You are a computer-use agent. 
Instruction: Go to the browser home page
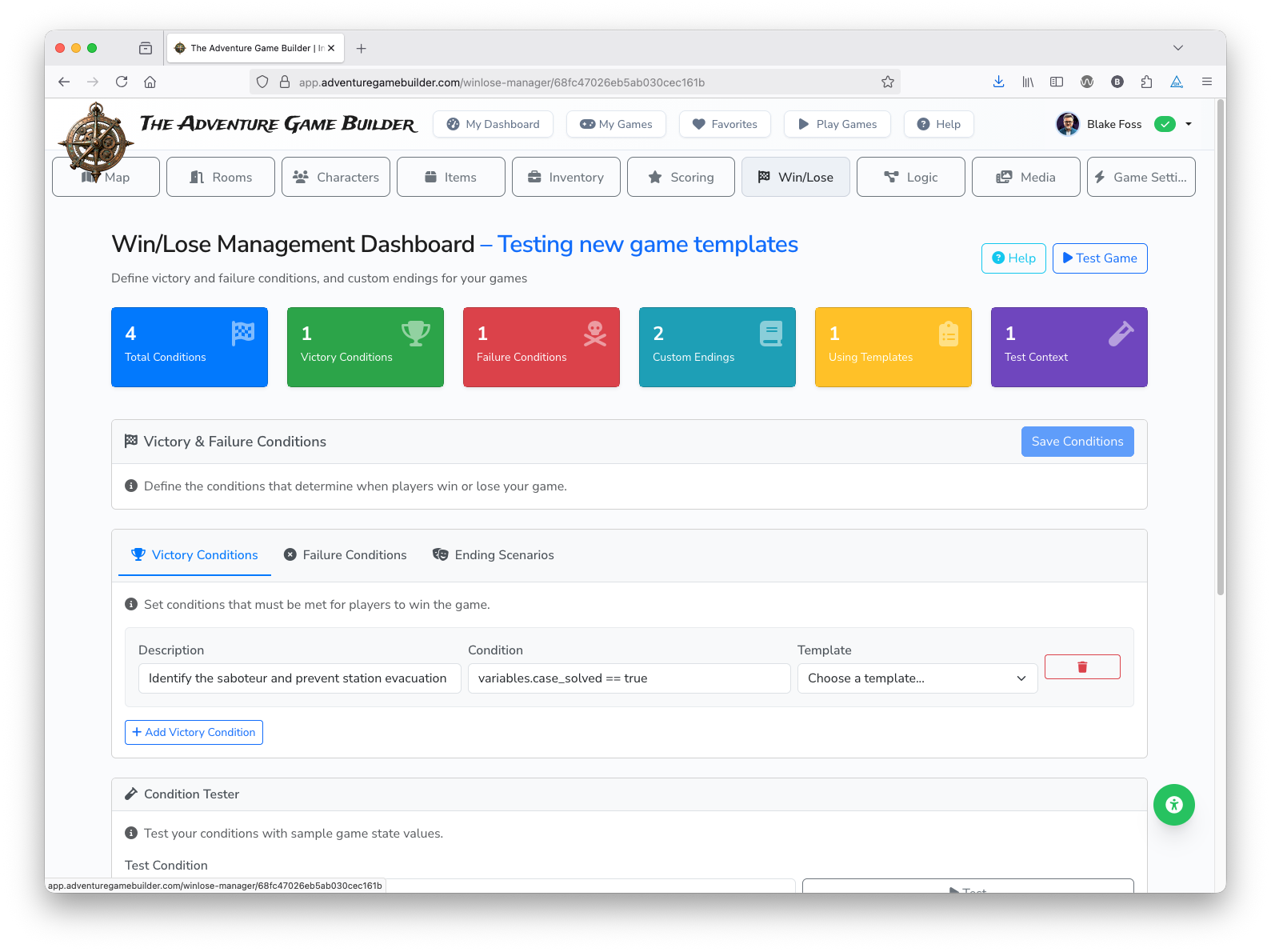point(150,82)
